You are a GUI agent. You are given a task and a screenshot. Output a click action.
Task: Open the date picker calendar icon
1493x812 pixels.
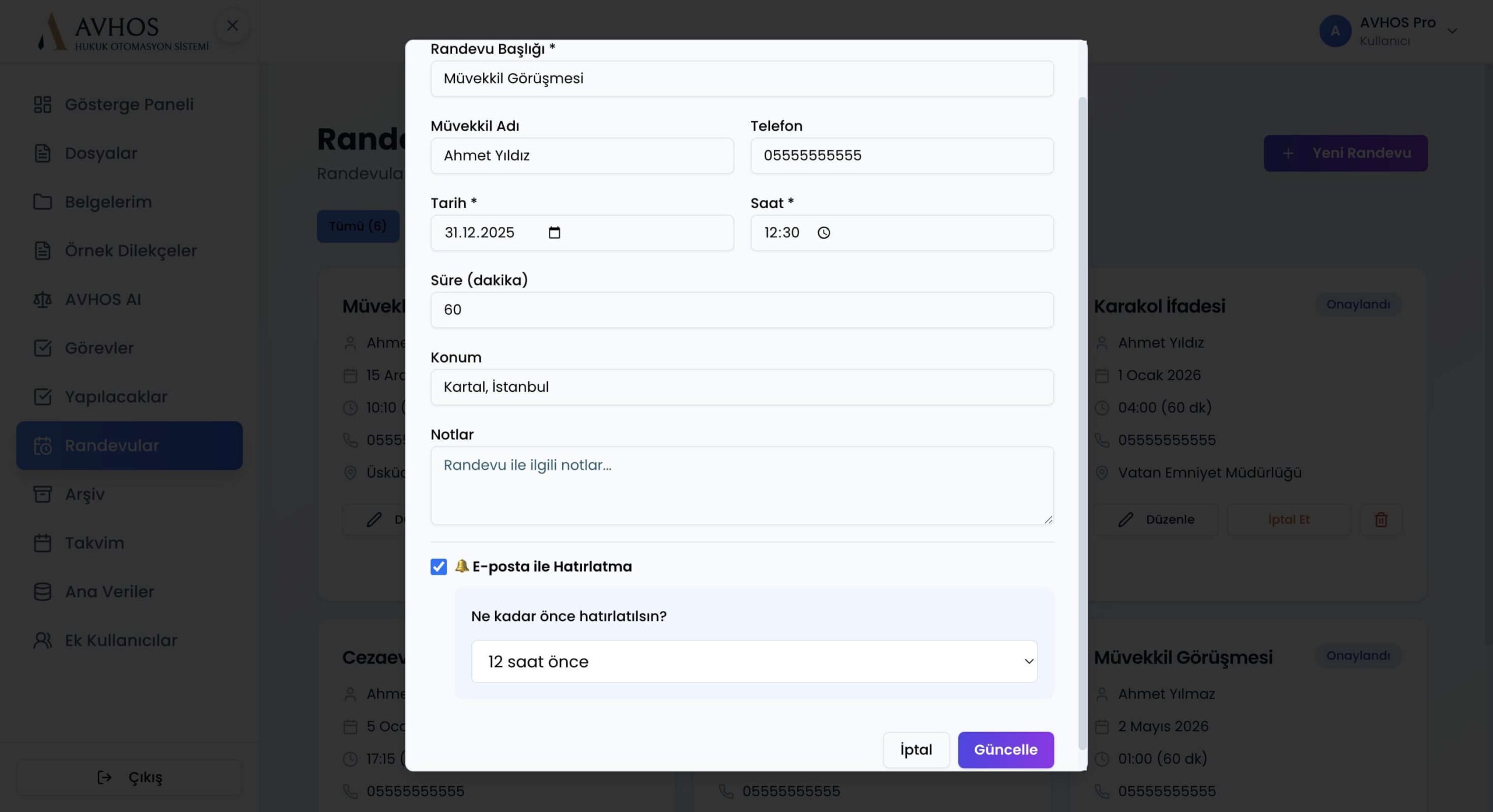pyautogui.click(x=554, y=233)
